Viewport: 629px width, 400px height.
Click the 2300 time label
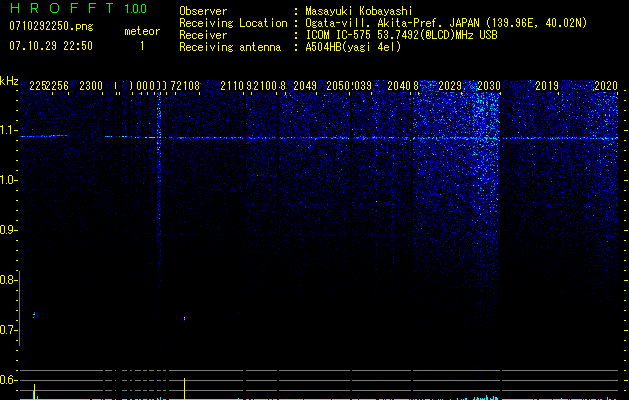click(91, 86)
